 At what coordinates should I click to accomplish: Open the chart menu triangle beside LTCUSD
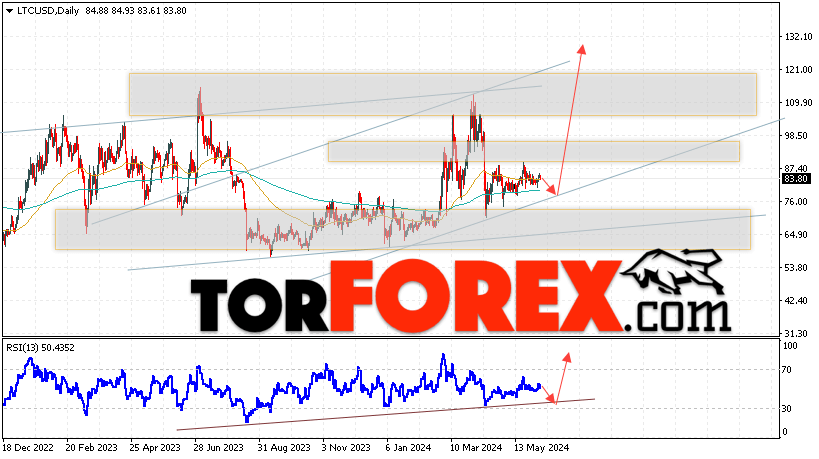tap(9, 11)
